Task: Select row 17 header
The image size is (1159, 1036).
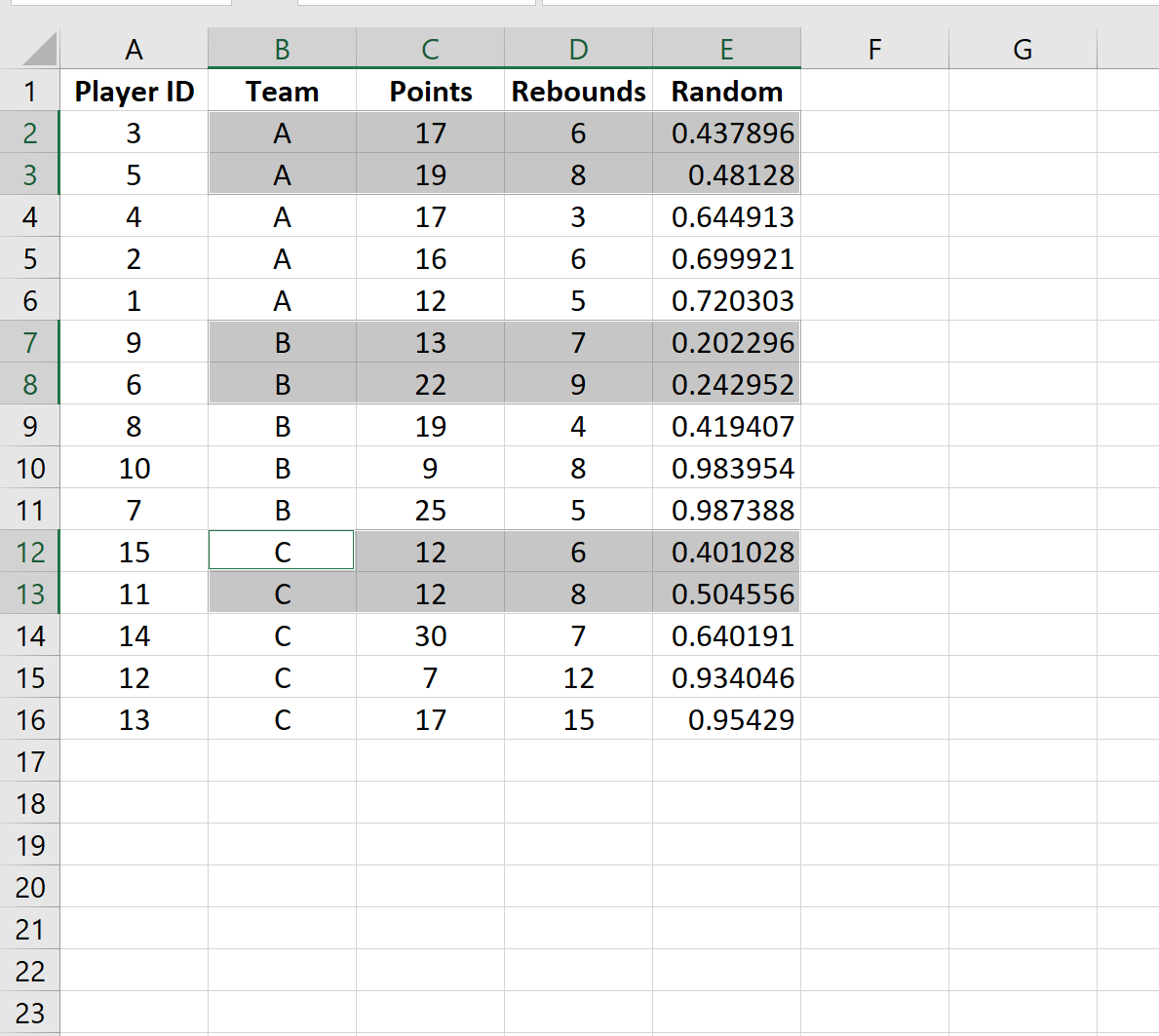Action: (x=29, y=762)
